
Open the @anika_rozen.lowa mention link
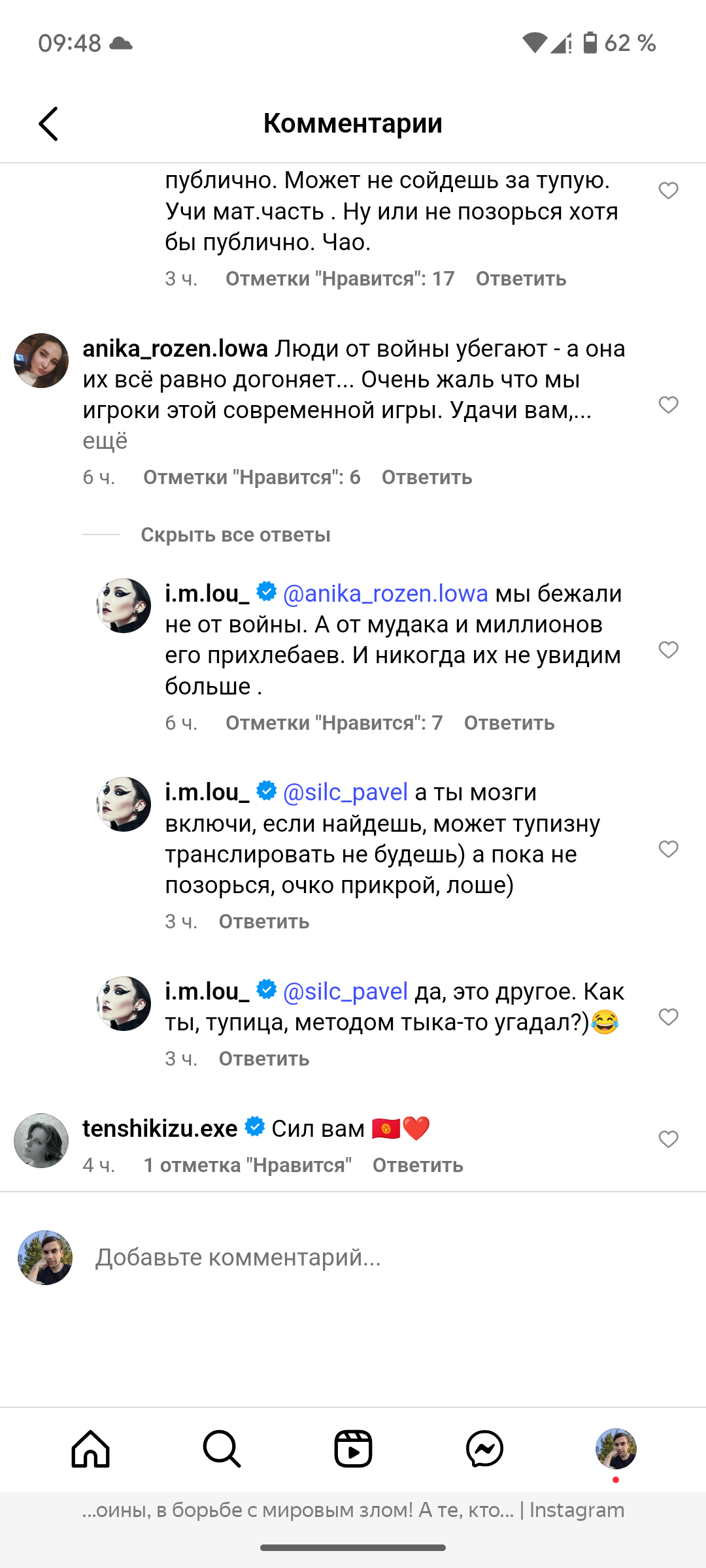(x=386, y=594)
